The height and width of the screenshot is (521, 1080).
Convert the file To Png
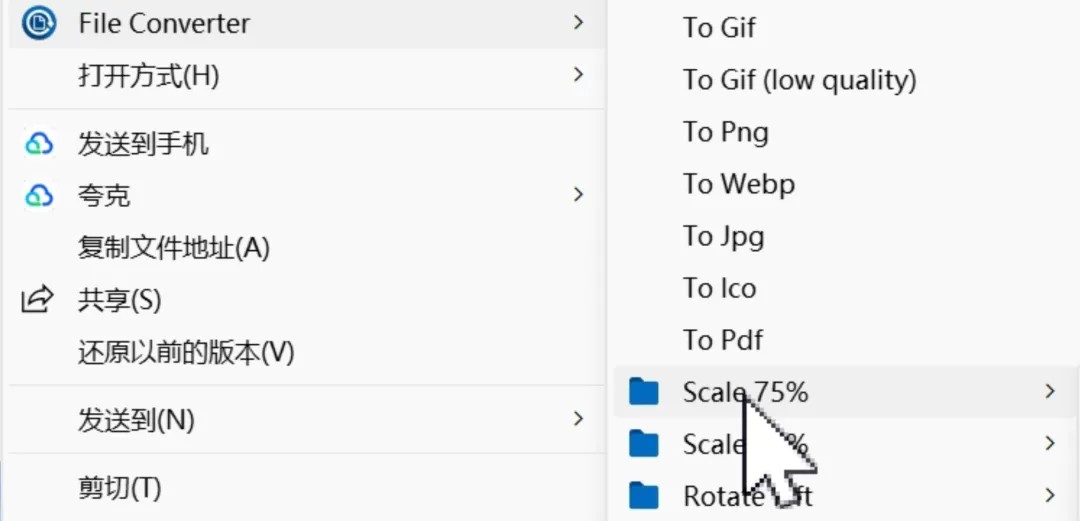726,132
